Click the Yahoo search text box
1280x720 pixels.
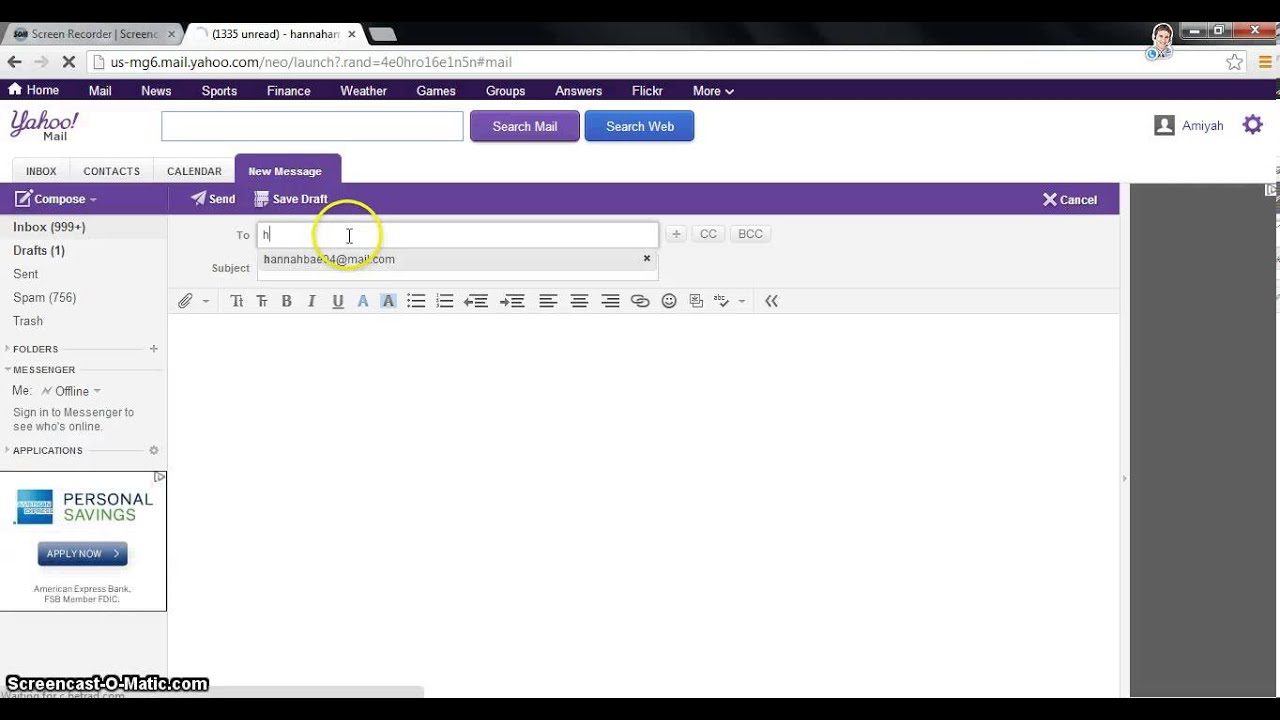(312, 126)
